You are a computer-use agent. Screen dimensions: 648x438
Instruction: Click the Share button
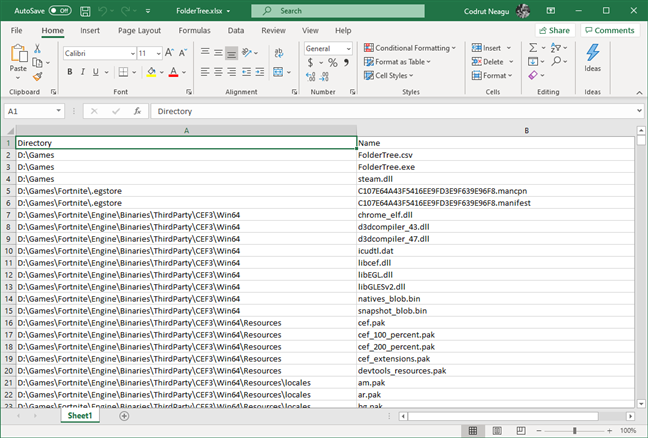(555, 30)
